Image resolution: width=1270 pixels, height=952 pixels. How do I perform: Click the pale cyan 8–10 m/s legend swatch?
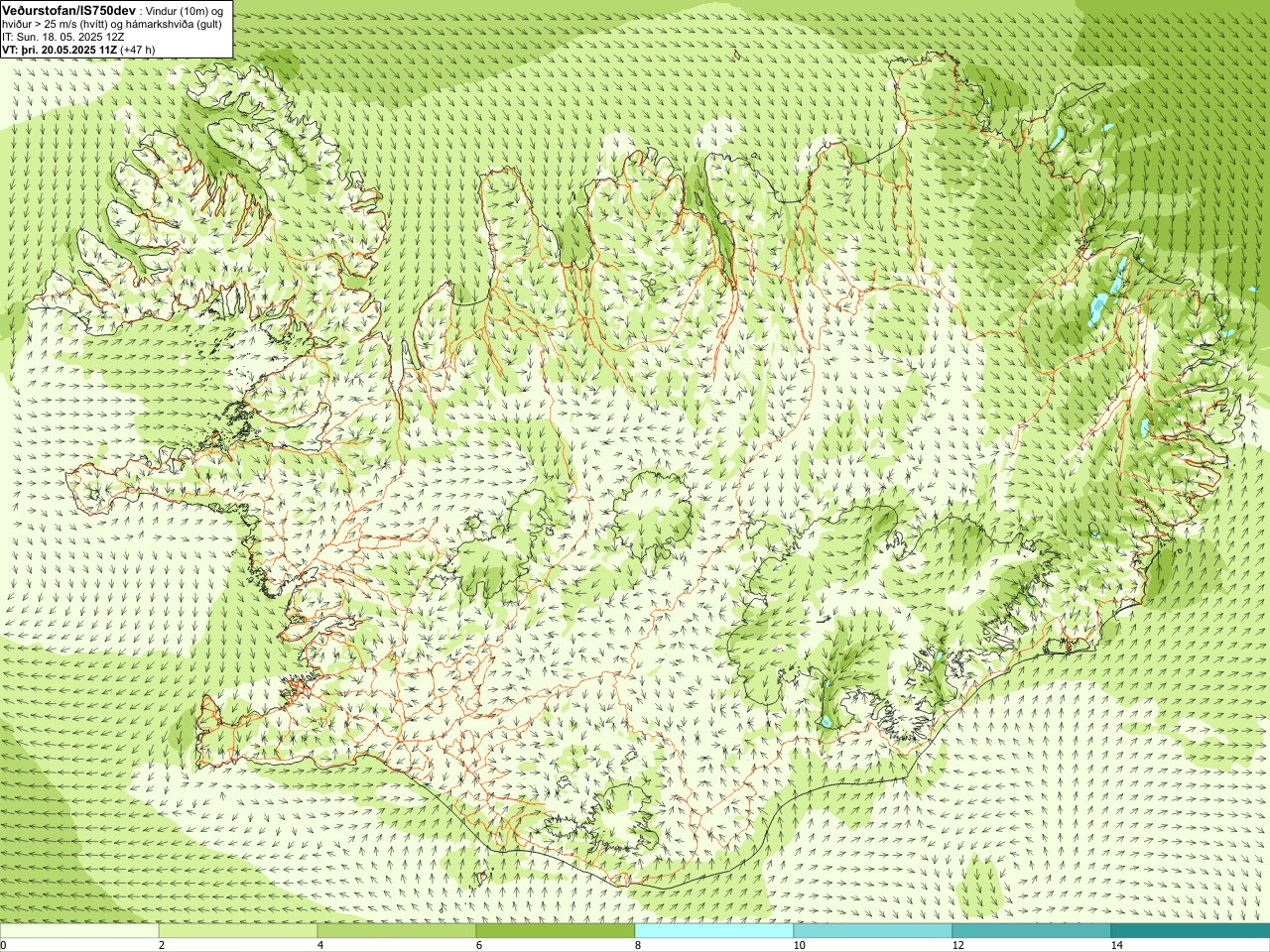(x=714, y=931)
